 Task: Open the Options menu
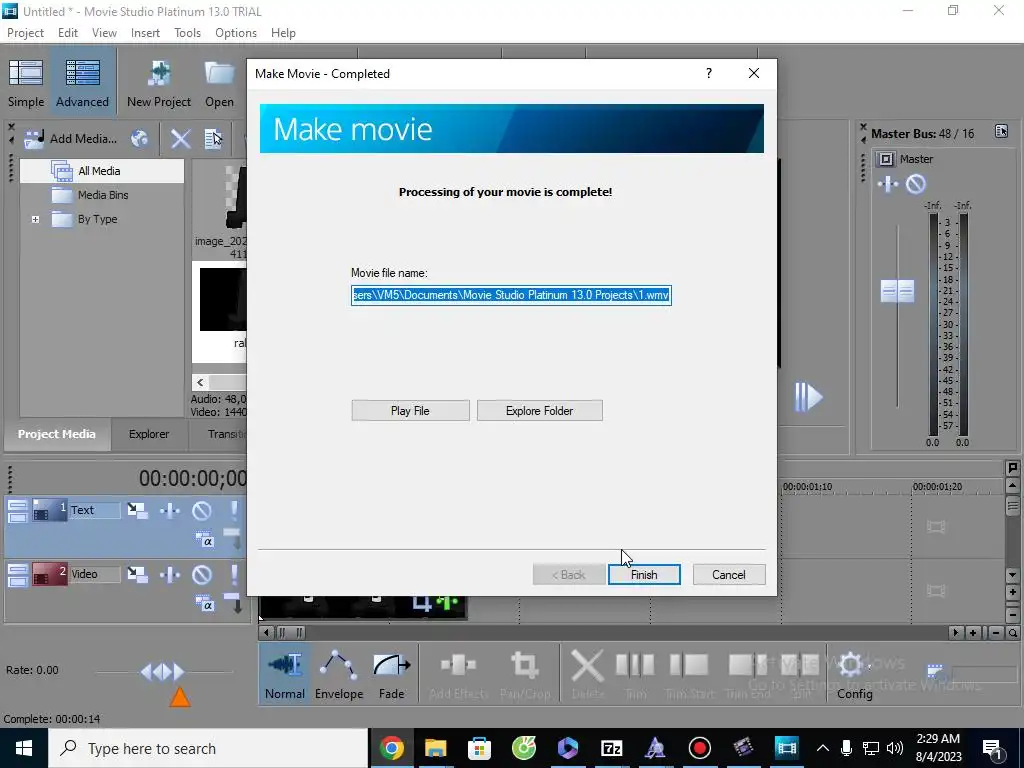(x=236, y=33)
